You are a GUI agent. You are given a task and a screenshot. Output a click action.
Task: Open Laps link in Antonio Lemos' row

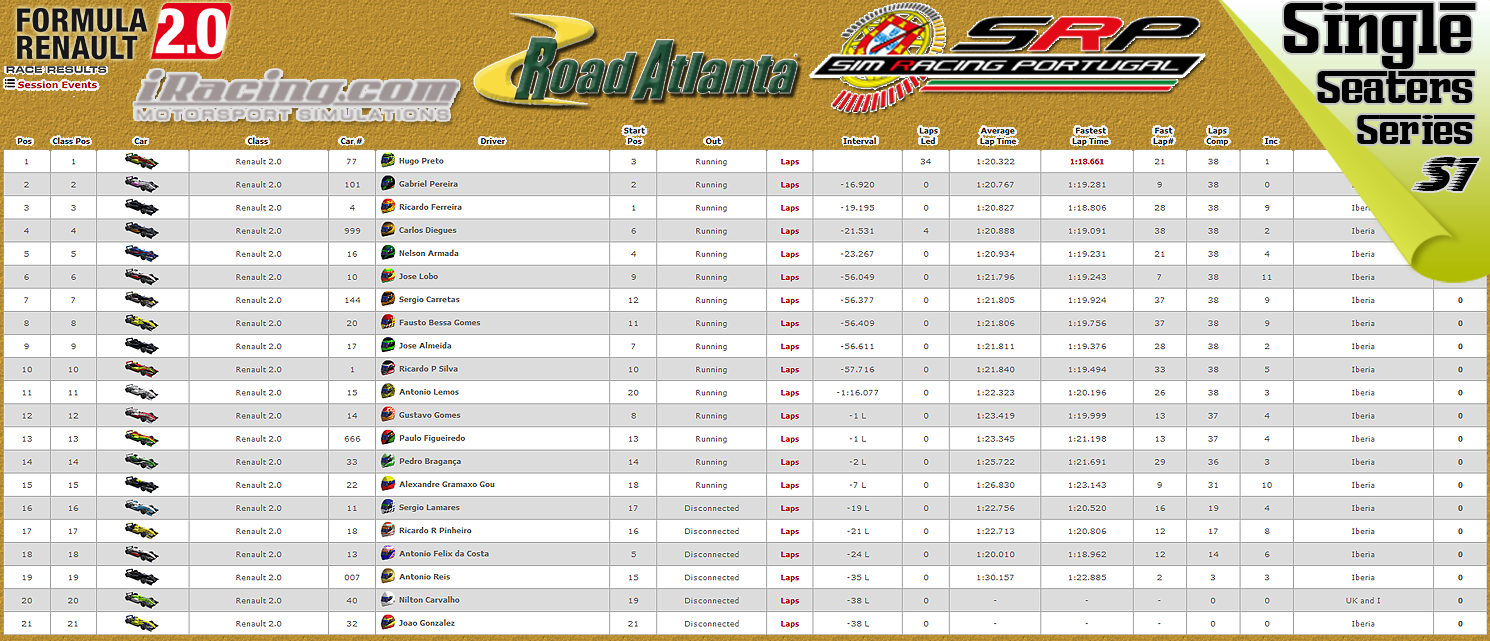coord(790,393)
